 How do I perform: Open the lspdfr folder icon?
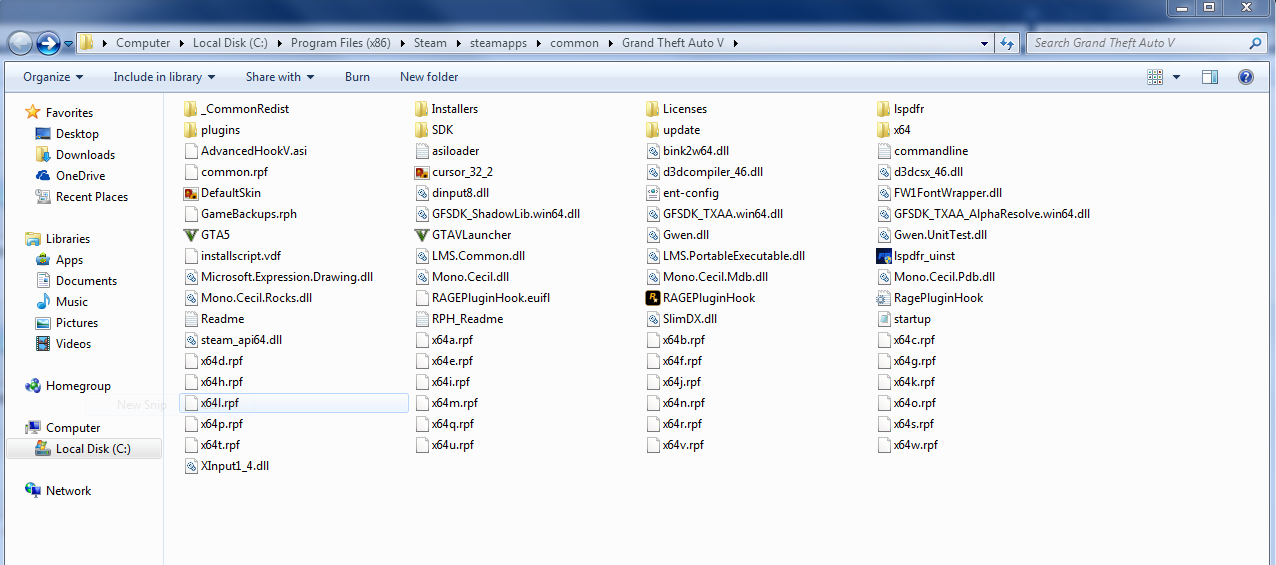[x=884, y=109]
